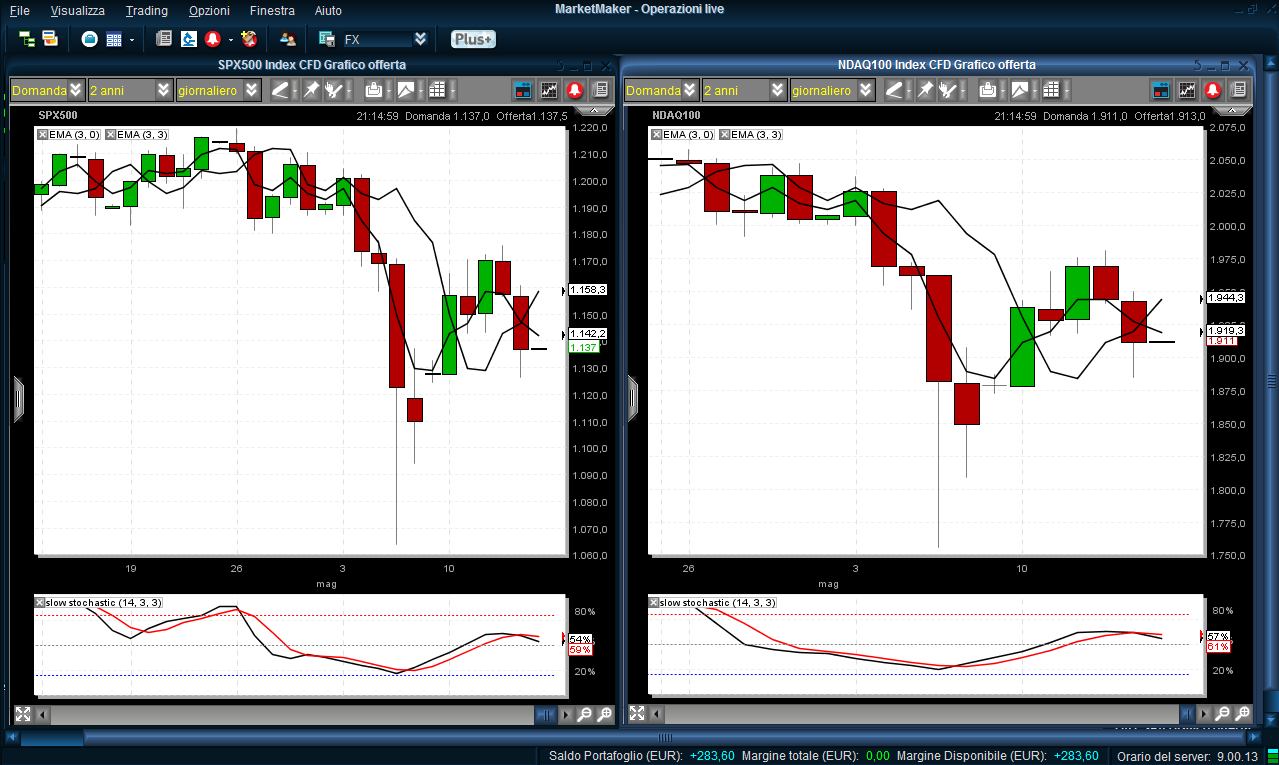
Task: Expand the 2 anni period dropdown on NDAQ100
Action: 778,90
